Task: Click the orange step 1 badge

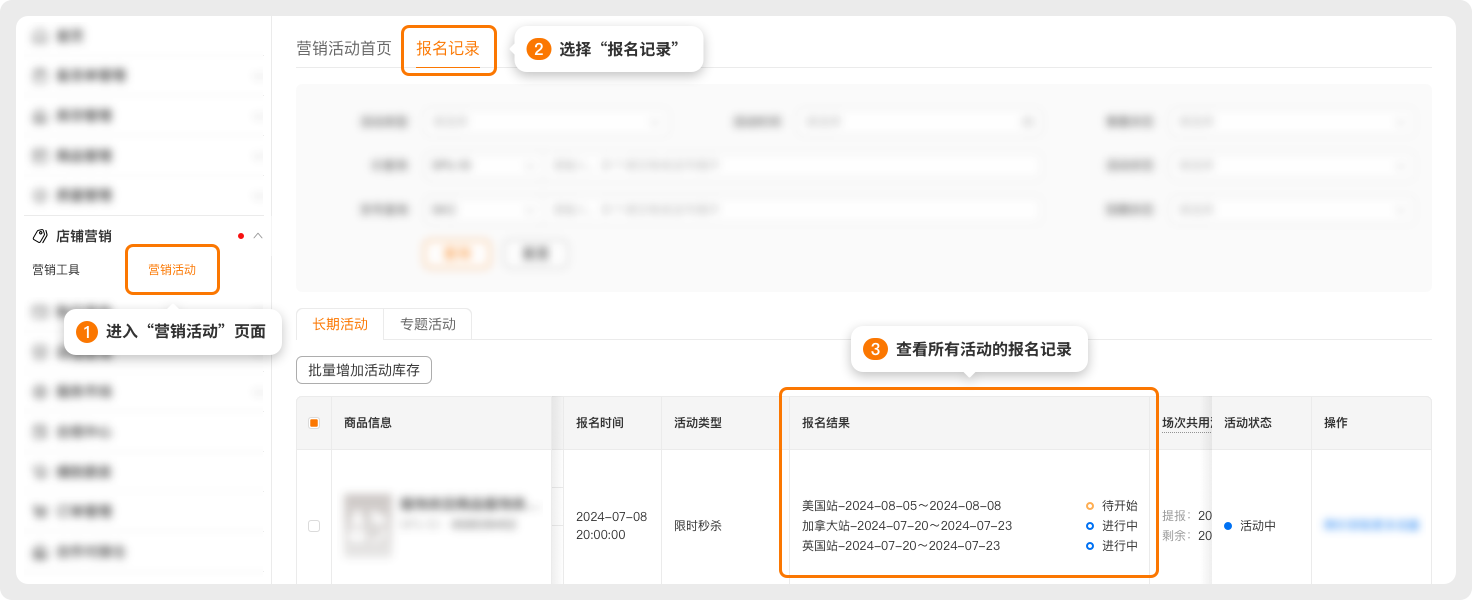Action: point(87,332)
